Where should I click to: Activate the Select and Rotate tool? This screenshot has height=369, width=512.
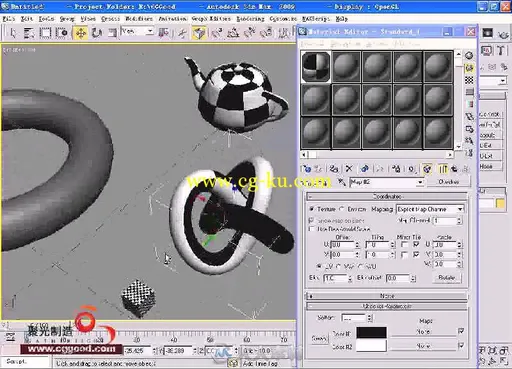(x=97, y=33)
